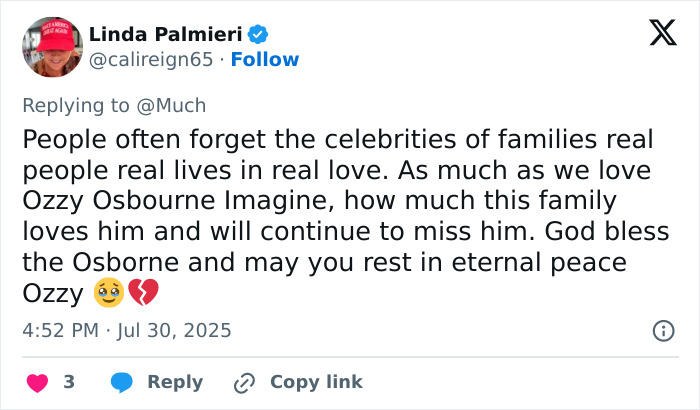Viewport: 700px width, 410px height.
Task: Follow the account via the Follow link
Action: [x=265, y=60]
